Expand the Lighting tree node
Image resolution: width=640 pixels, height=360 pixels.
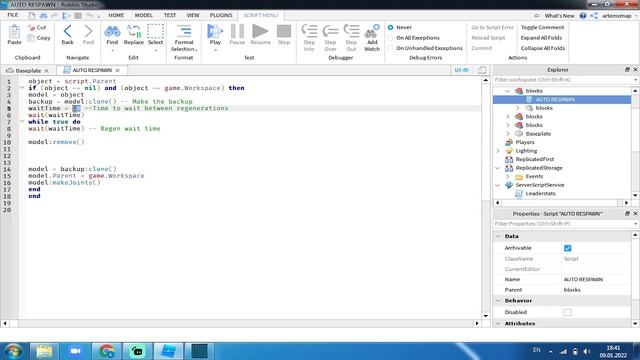click(498, 151)
